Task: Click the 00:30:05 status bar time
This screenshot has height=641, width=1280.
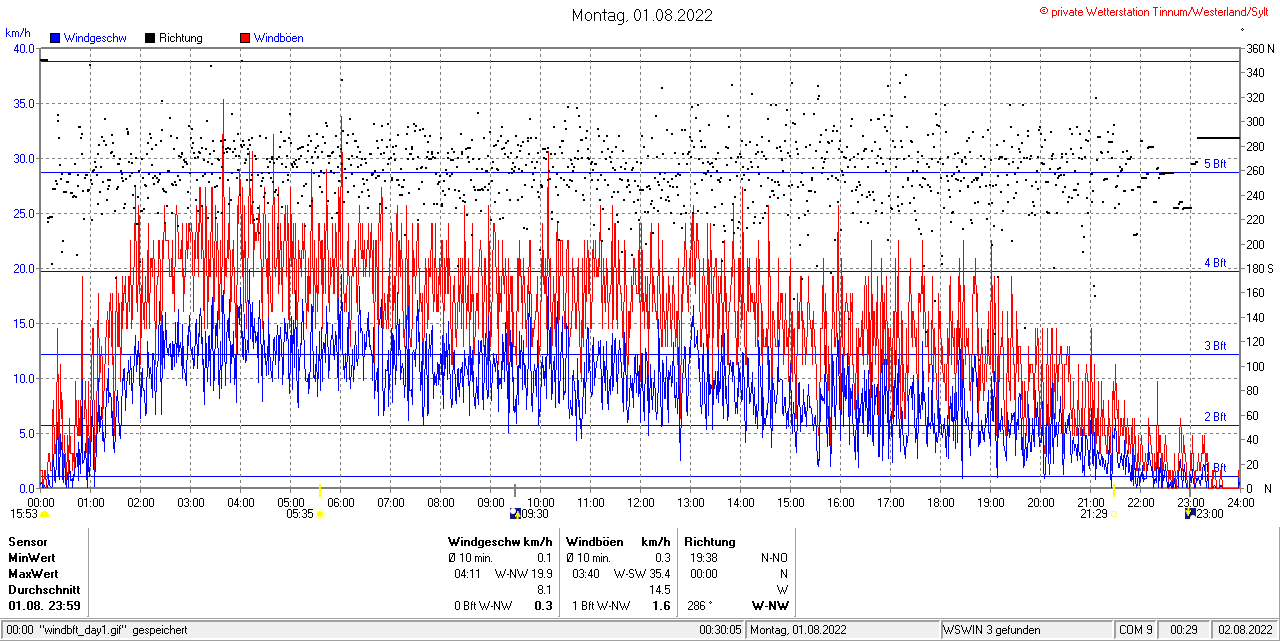Action: pyautogui.click(x=720, y=630)
